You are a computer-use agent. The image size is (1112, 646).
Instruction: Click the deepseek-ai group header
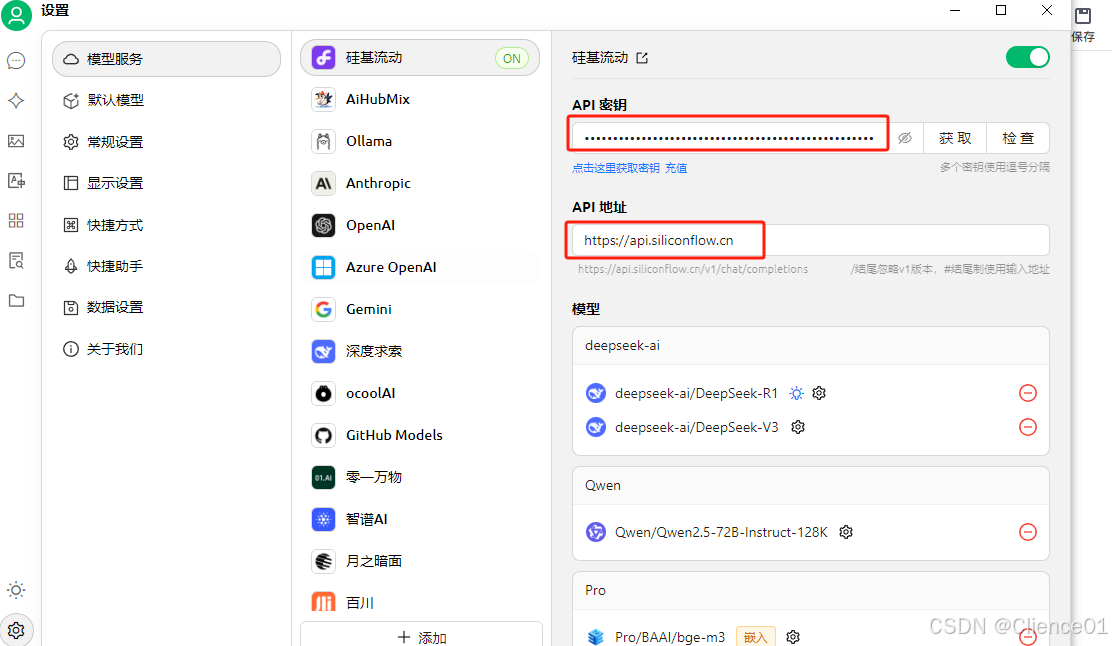pyautogui.click(x=811, y=346)
